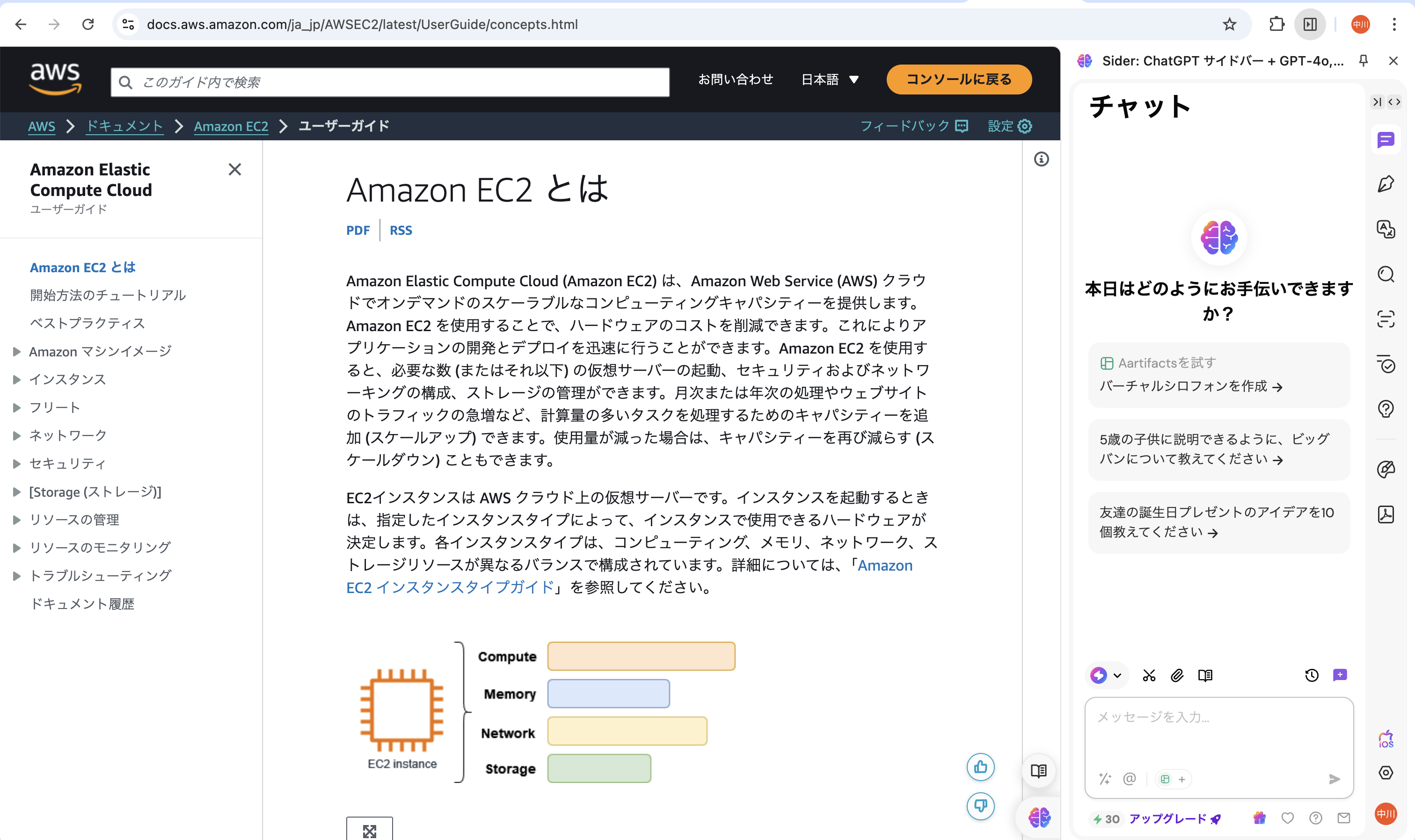This screenshot has width=1415, height=840.
Task: Click the Sider iOS app icon
Action: (x=1386, y=739)
